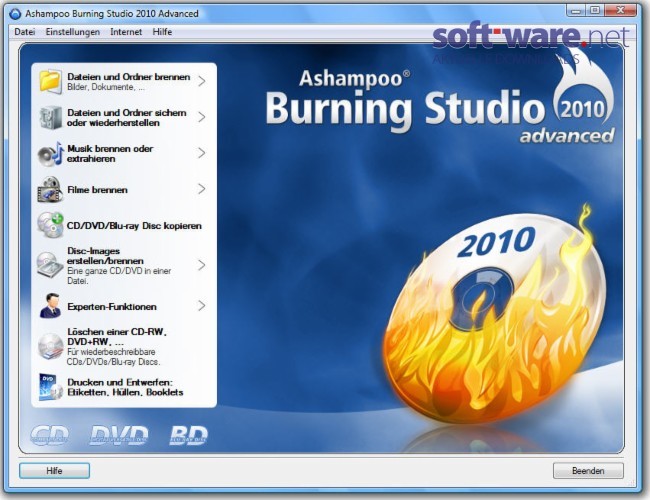Click the film reel icon for movies
Image resolution: width=650 pixels, height=500 pixels.
[50, 189]
